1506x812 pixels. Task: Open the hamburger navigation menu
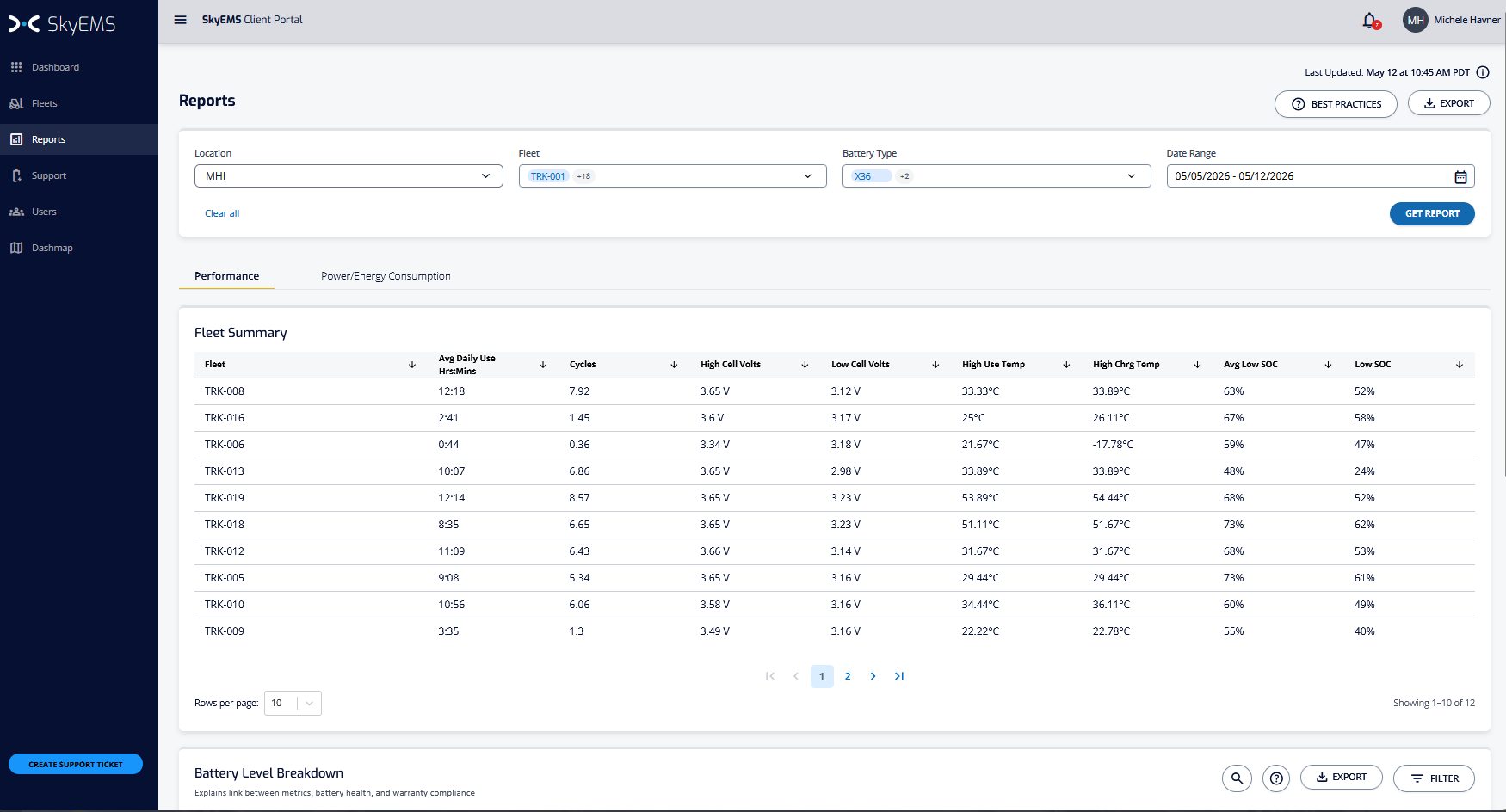coord(181,20)
